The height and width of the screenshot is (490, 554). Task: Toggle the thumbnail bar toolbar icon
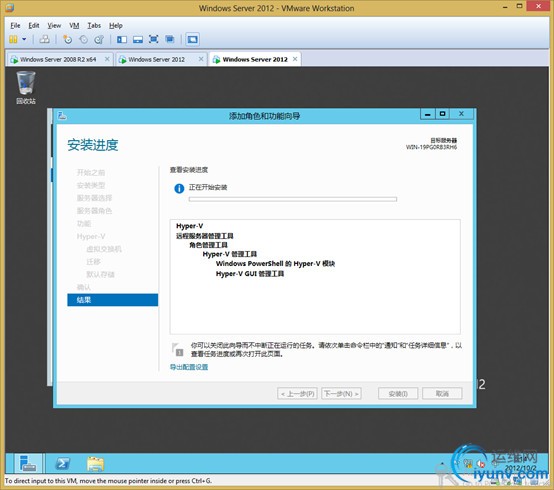138,39
